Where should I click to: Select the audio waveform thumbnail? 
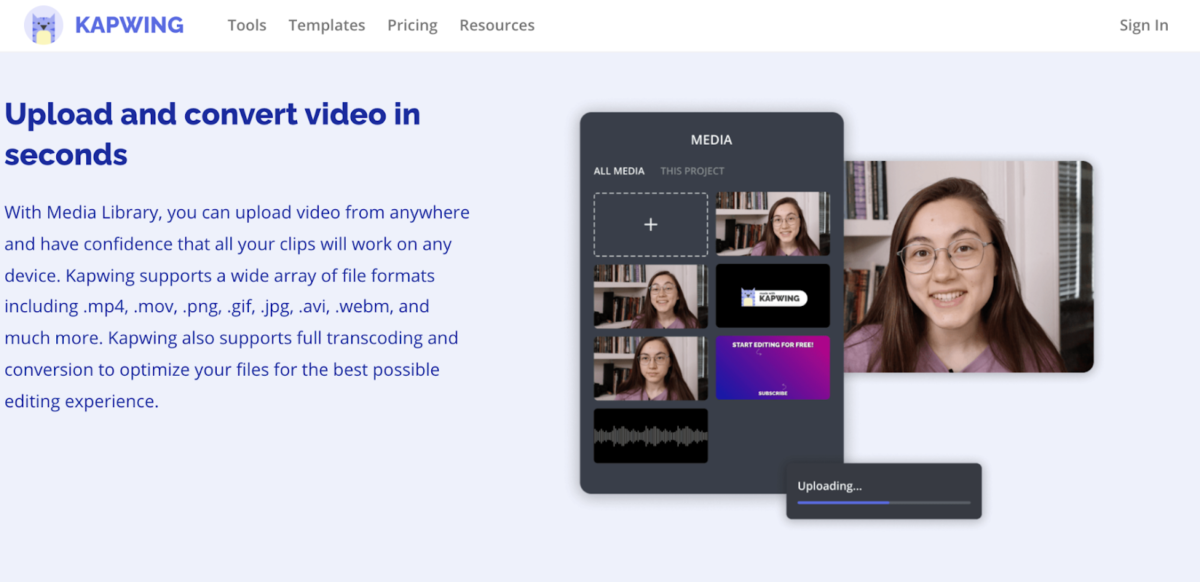(x=651, y=436)
